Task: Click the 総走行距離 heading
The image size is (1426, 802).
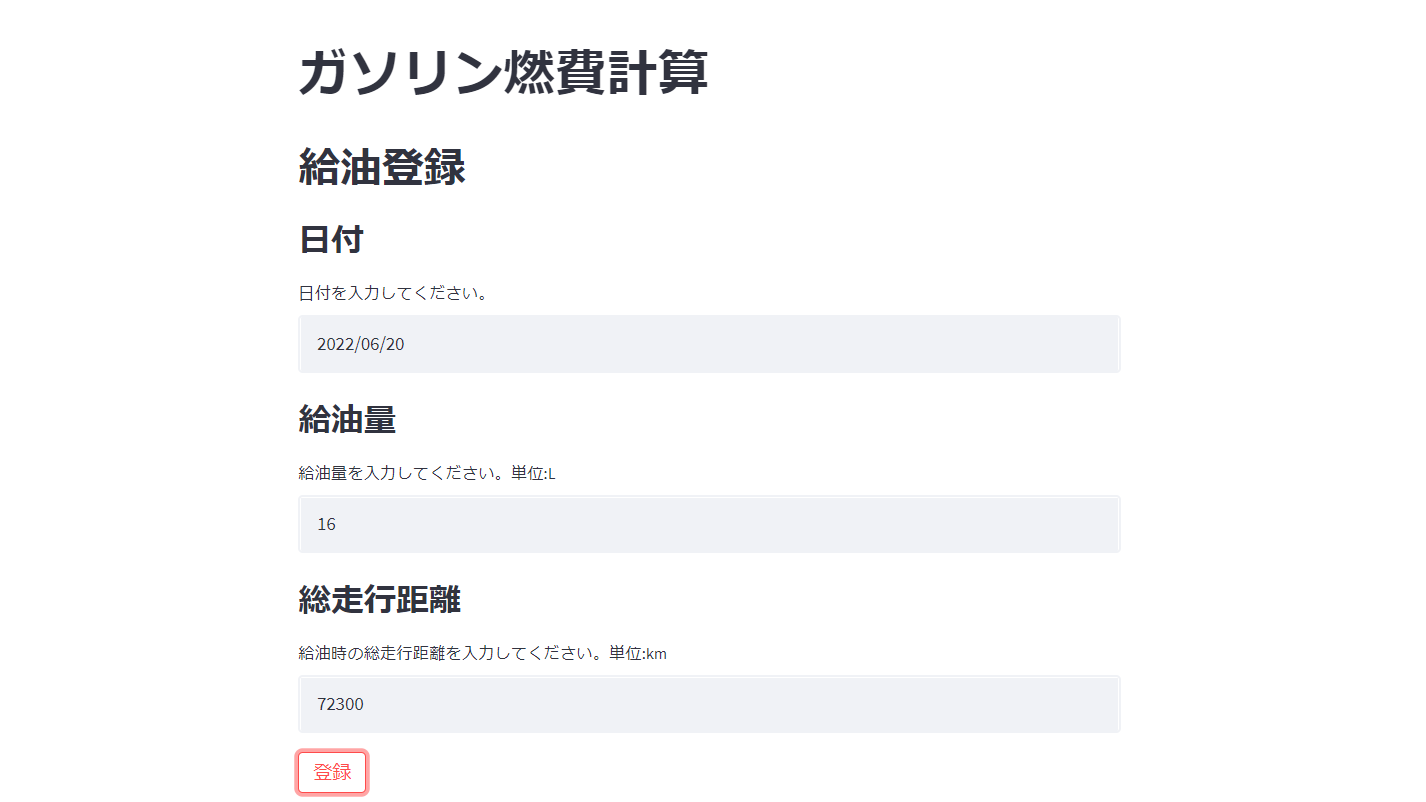Action: click(380, 600)
